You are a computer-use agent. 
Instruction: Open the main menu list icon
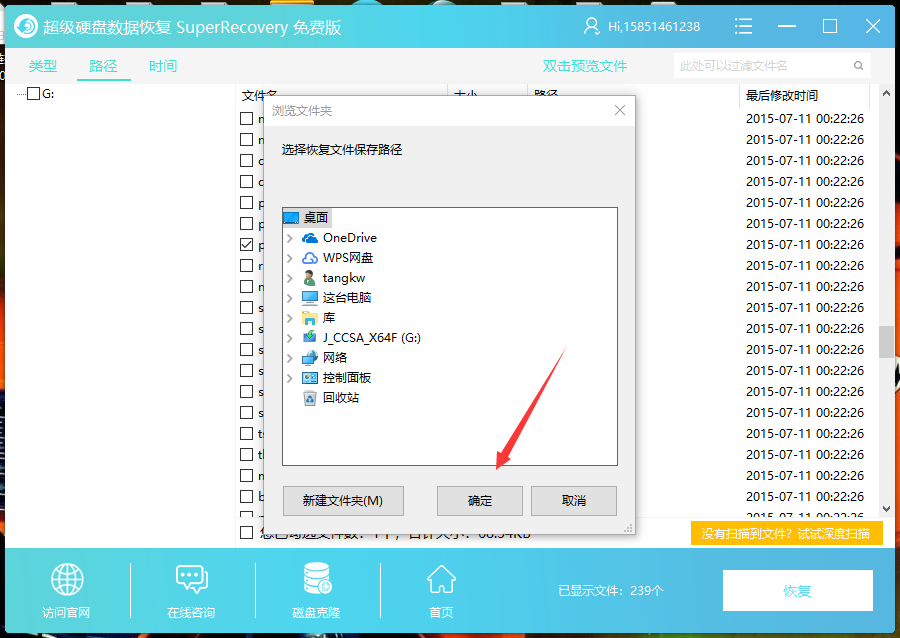tap(743, 26)
